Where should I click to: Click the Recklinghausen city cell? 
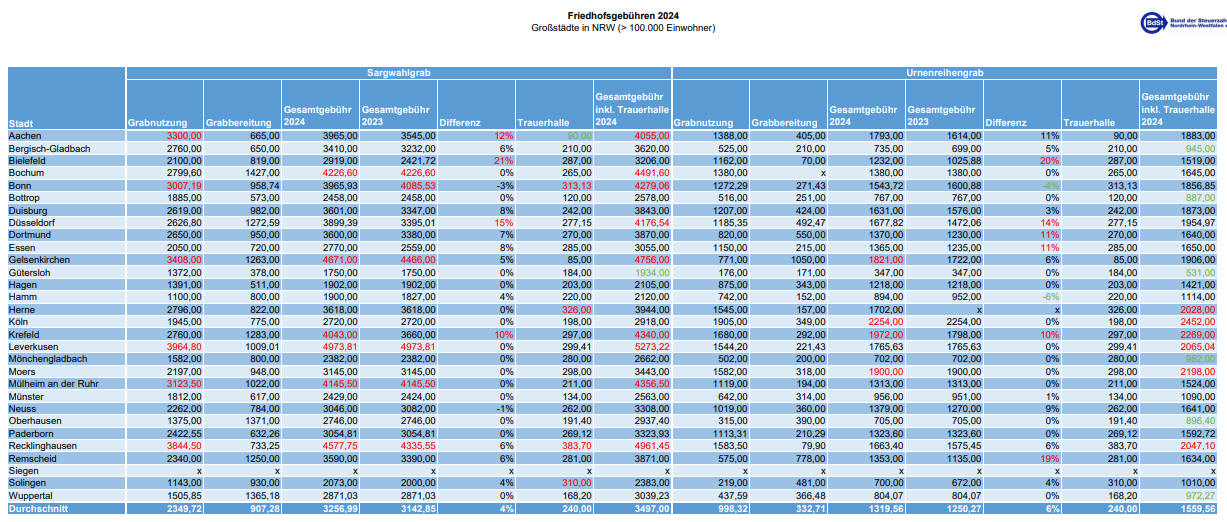click(42, 446)
